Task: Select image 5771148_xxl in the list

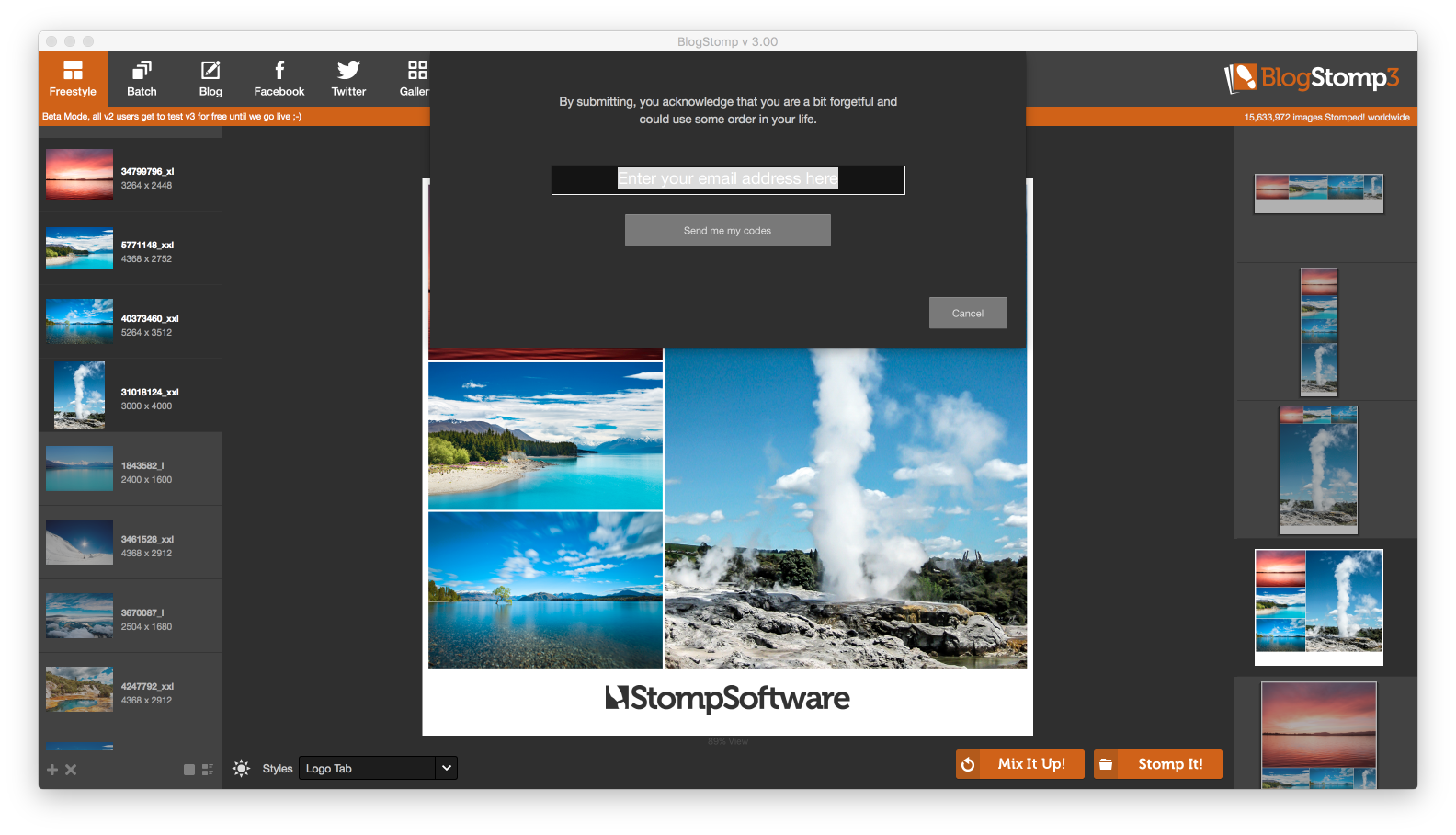Action: (131, 248)
